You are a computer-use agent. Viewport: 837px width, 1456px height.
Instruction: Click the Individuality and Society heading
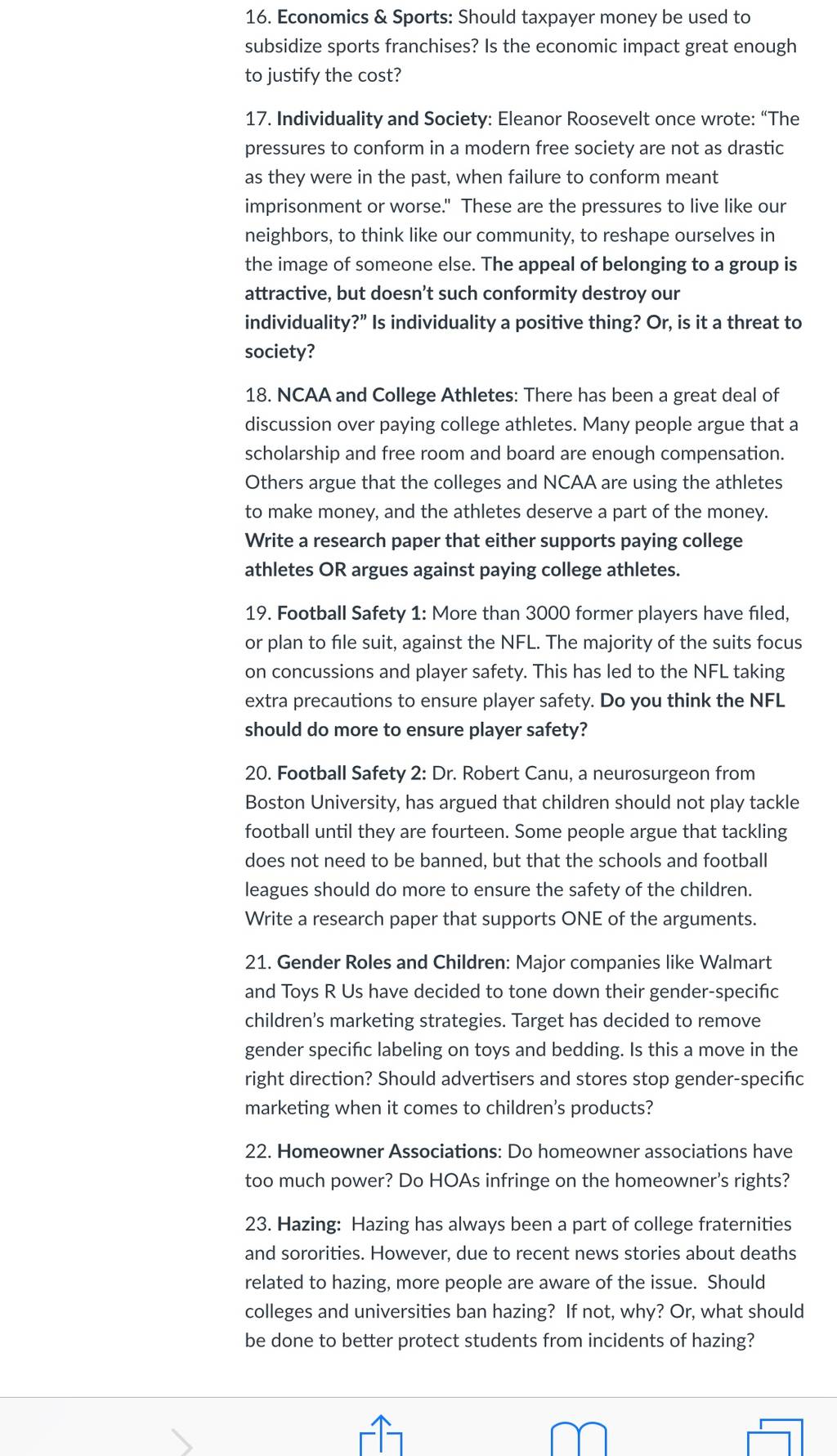coord(382,119)
